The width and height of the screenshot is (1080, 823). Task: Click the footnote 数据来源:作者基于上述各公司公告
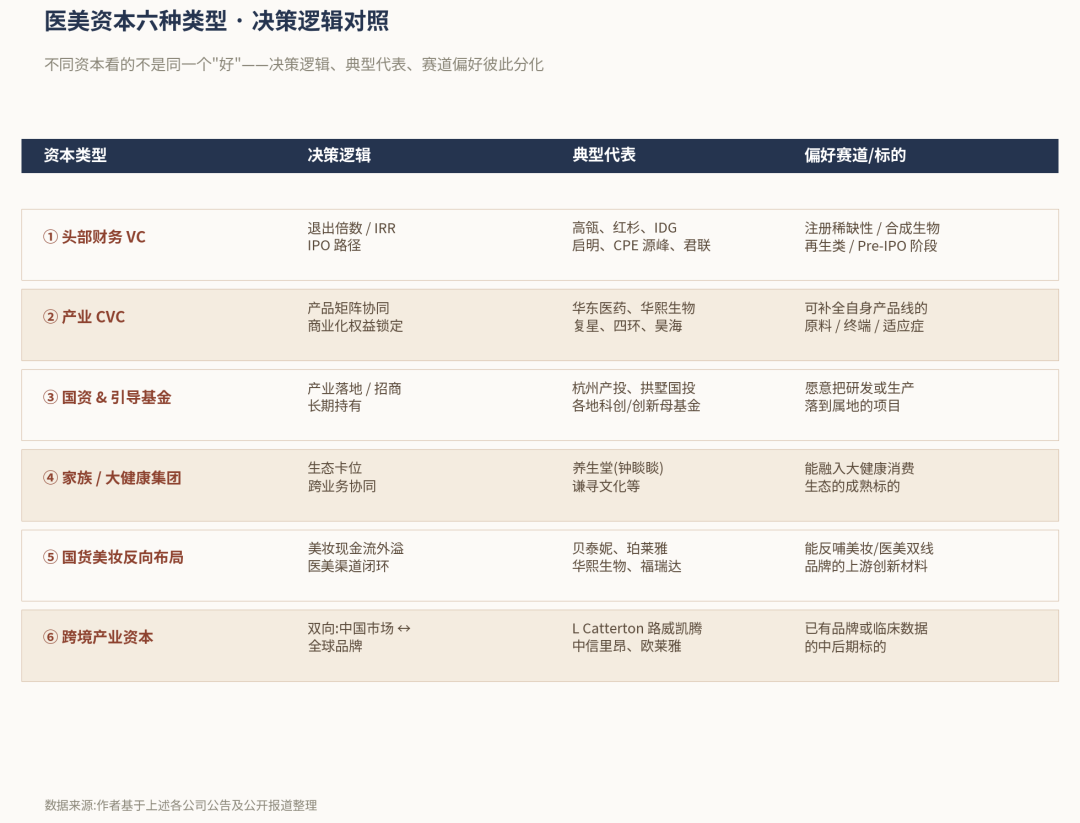tap(180, 805)
